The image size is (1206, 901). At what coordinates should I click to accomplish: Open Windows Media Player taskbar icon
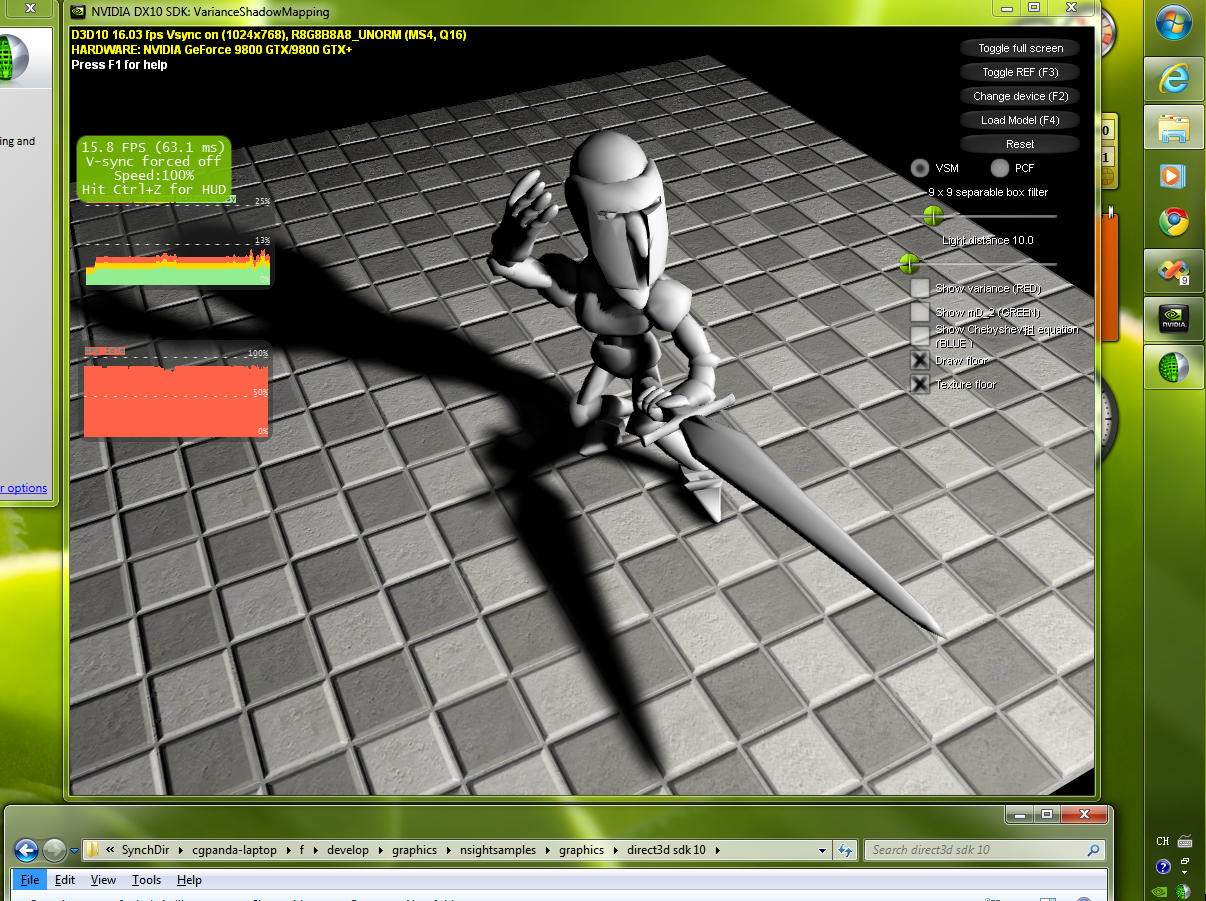[x=1173, y=175]
